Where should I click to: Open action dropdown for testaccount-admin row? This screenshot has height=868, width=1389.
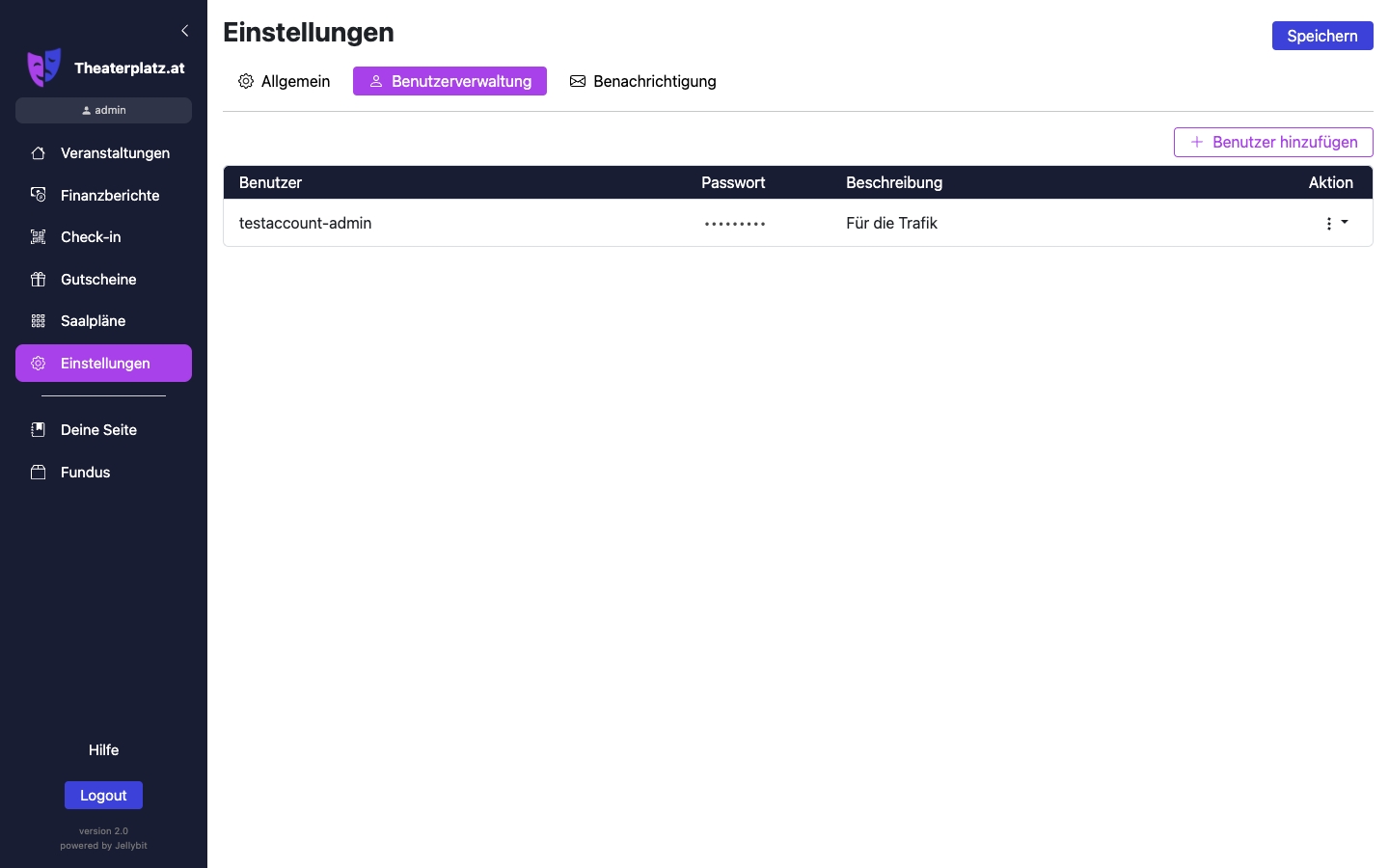tap(1336, 223)
